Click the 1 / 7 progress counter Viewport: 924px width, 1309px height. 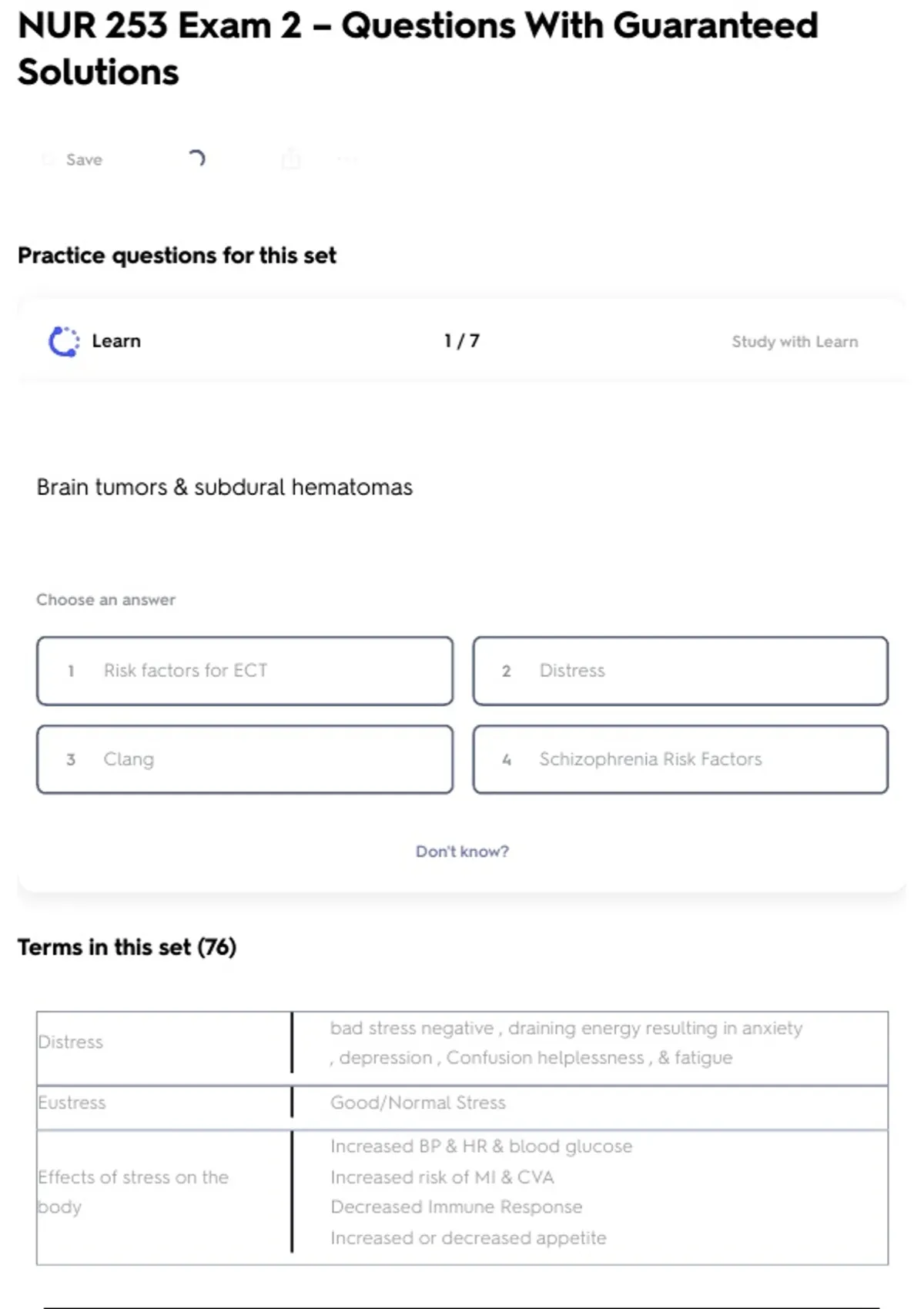point(461,341)
